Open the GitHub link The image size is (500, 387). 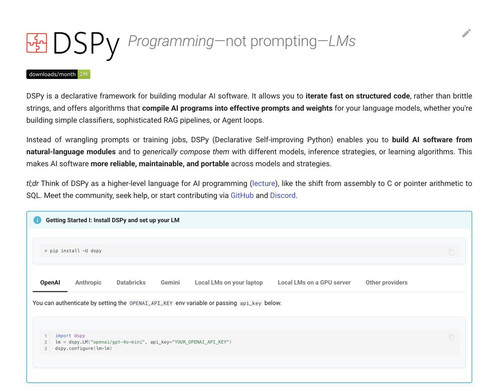[x=242, y=195]
